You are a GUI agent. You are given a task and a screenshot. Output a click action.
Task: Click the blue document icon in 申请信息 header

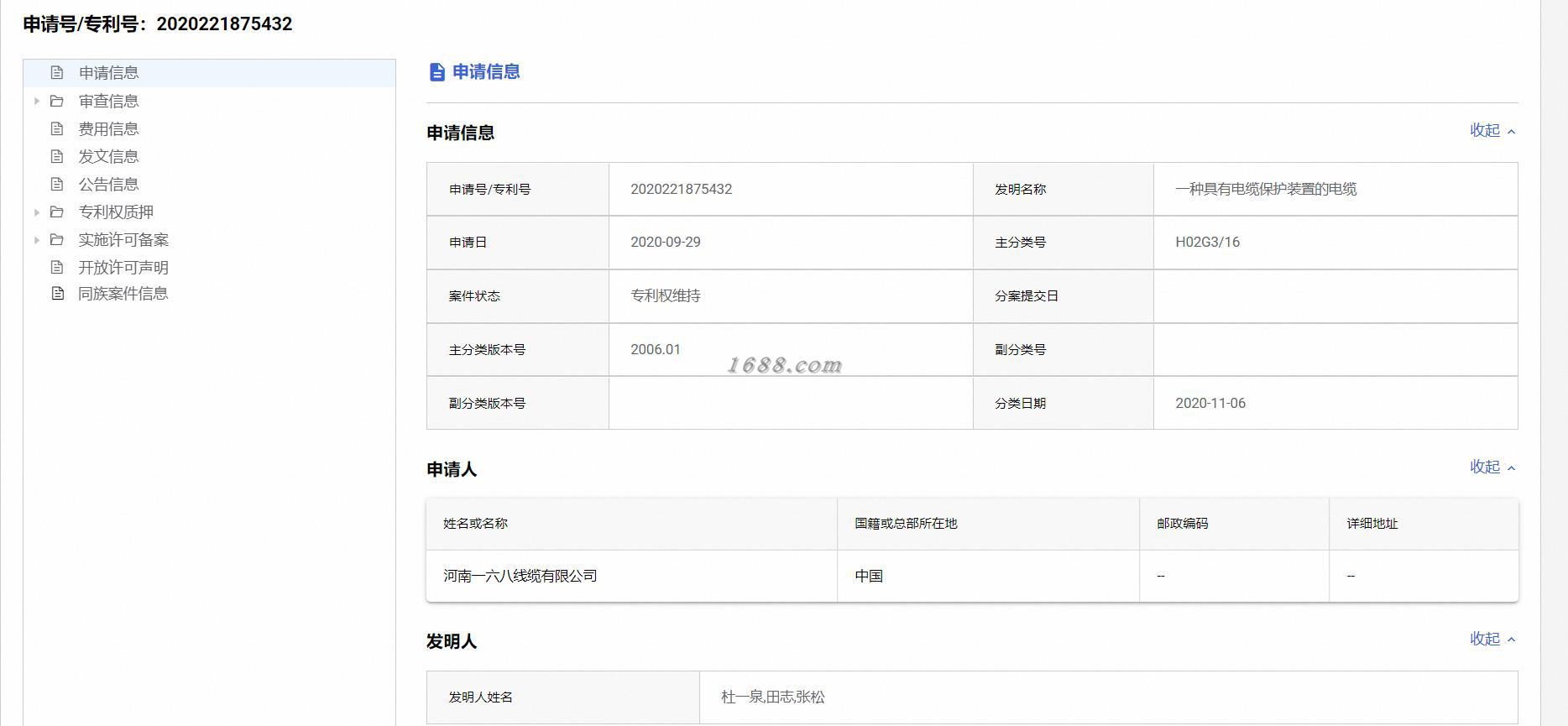436,72
